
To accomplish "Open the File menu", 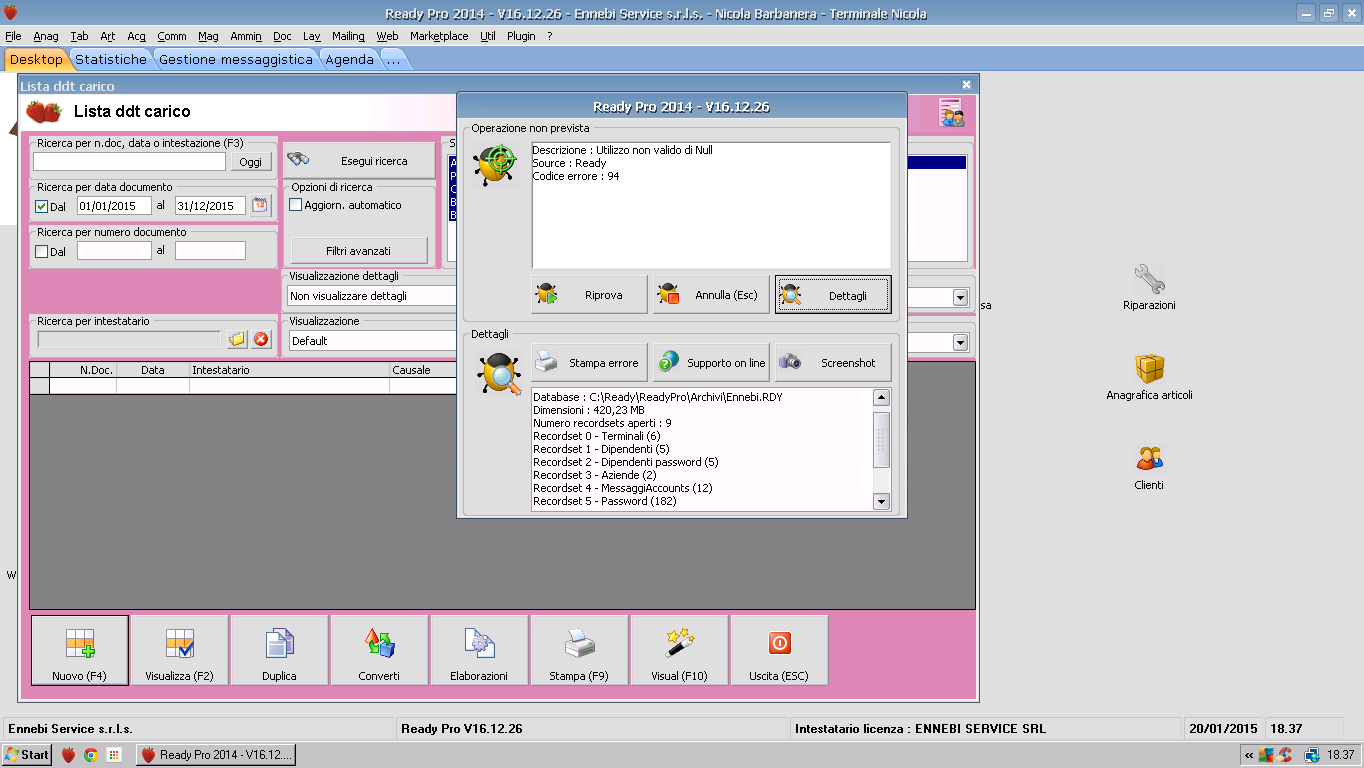I will [13, 36].
